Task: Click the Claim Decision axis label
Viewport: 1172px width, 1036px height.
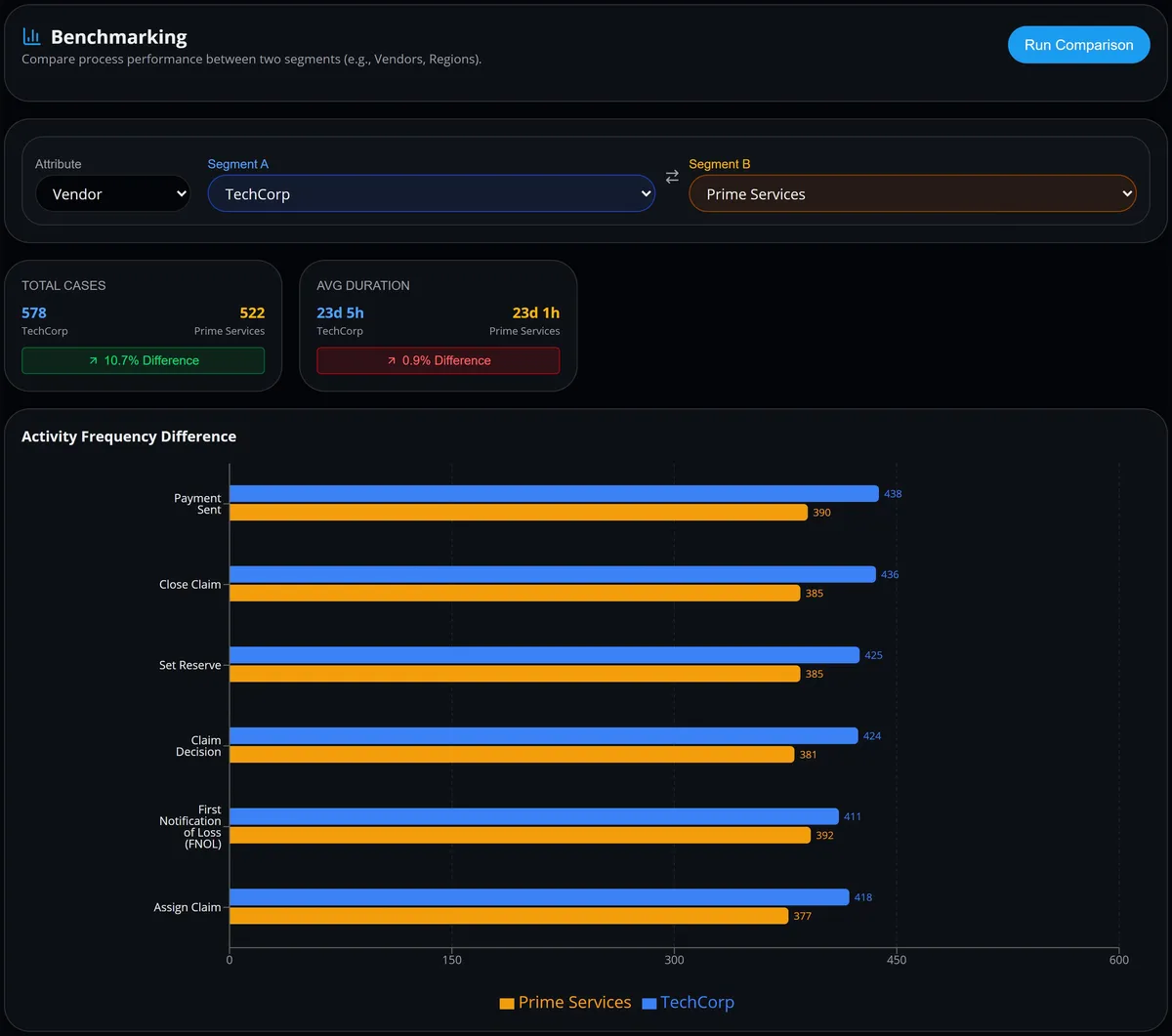Action: click(198, 746)
